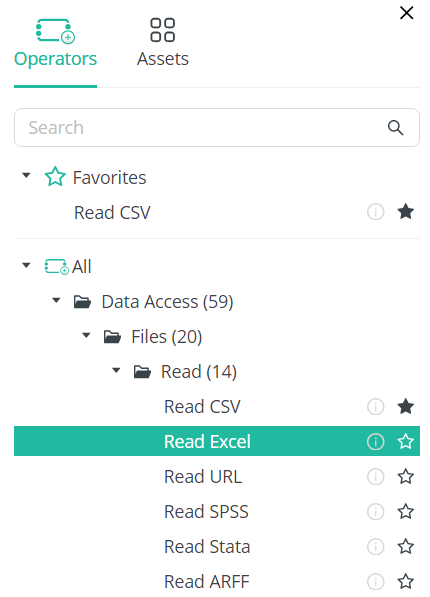430x597 pixels.
Task: Open info for Read Excel operator
Action: pyautogui.click(x=375, y=442)
